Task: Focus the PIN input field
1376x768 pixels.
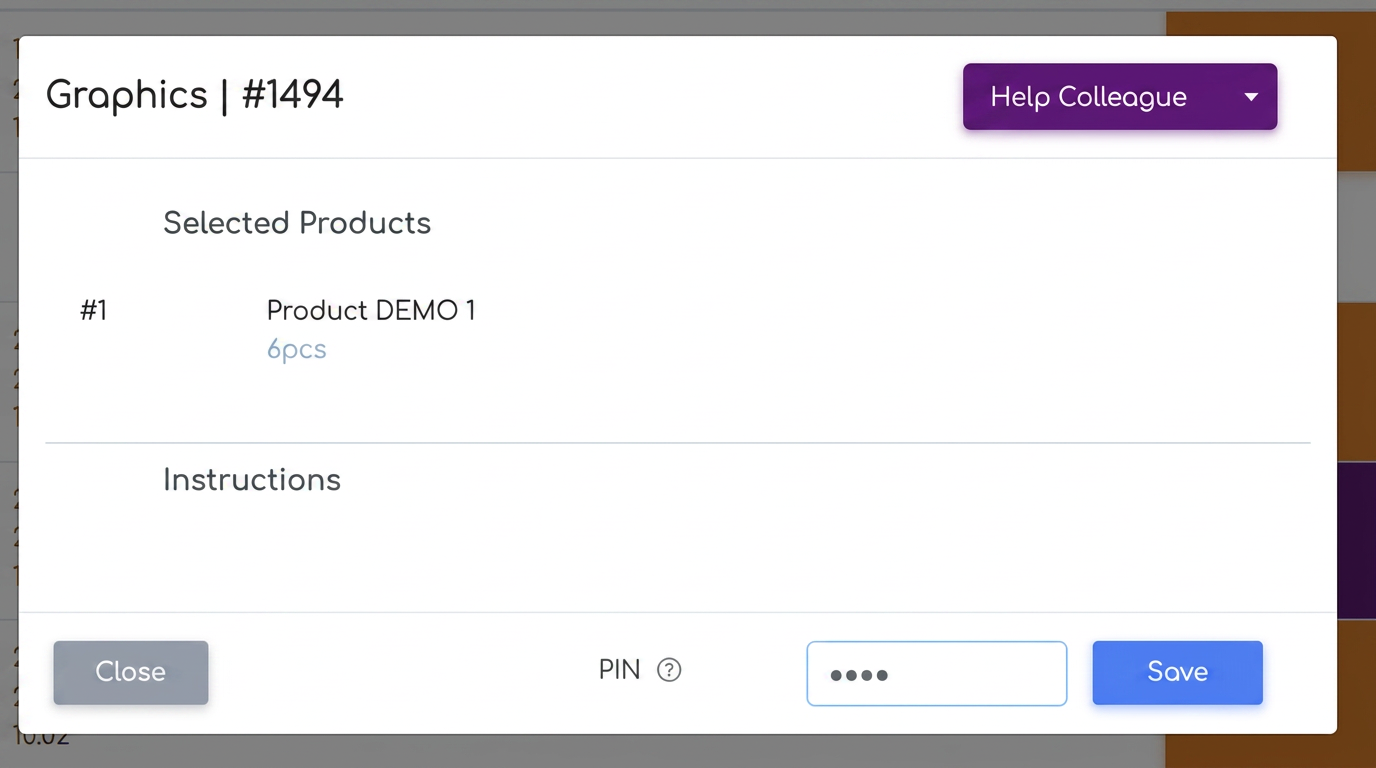Action: click(x=937, y=673)
